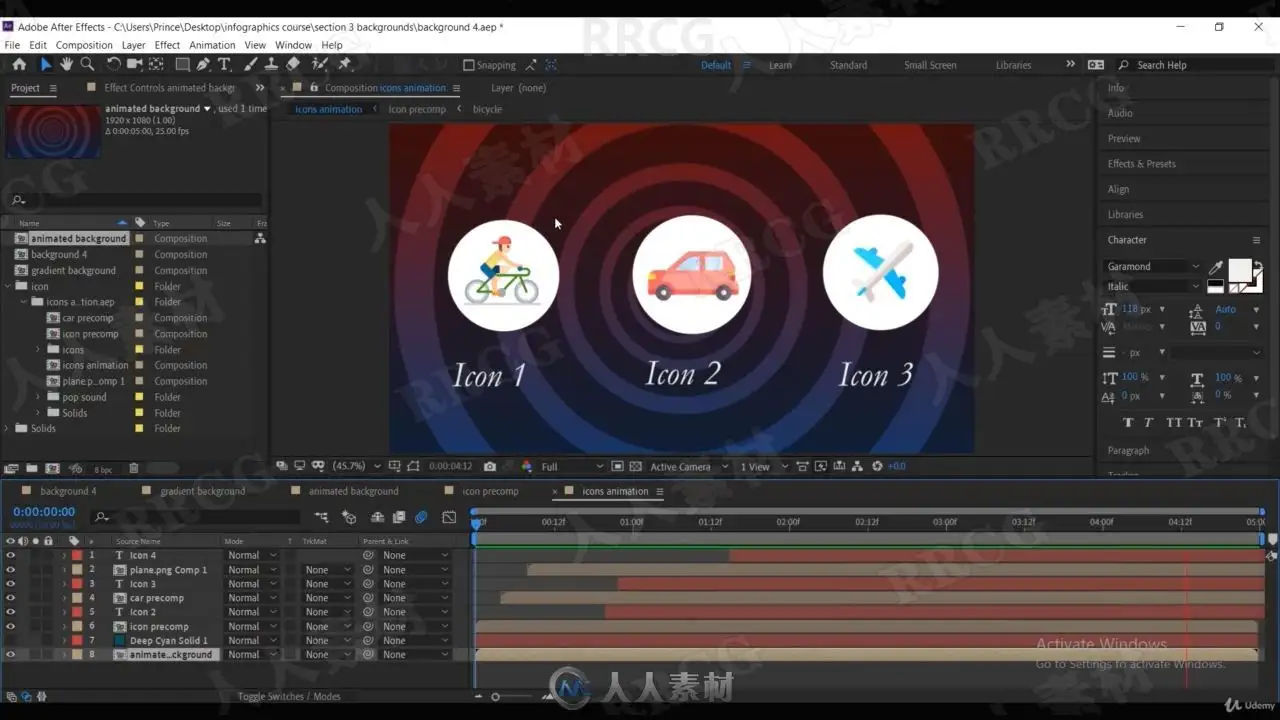Select the Roto Brush tool

(x=320, y=64)
